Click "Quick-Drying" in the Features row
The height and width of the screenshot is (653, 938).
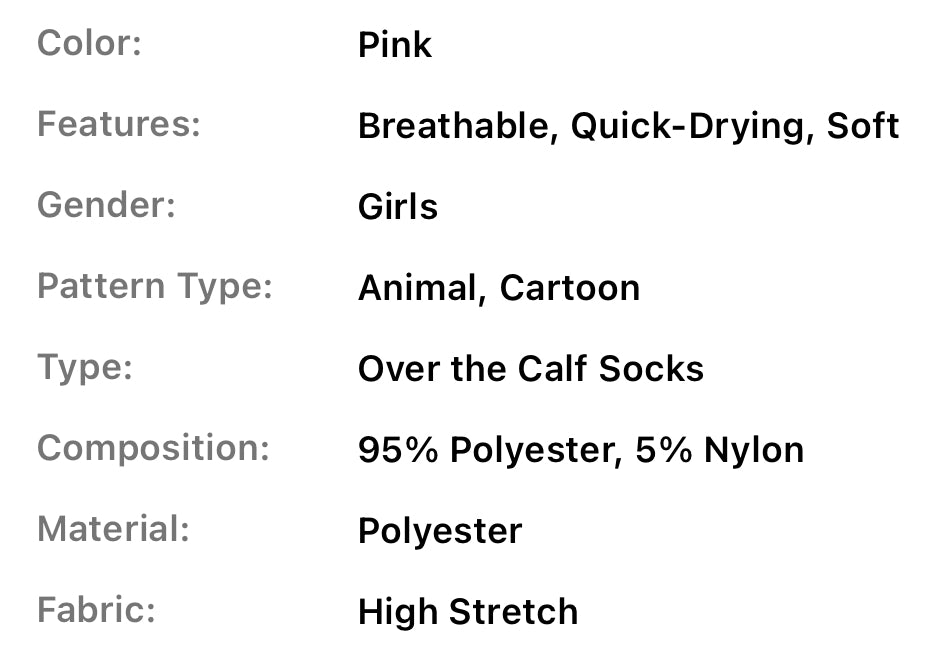pyautogui.click(x=689, y=126)
